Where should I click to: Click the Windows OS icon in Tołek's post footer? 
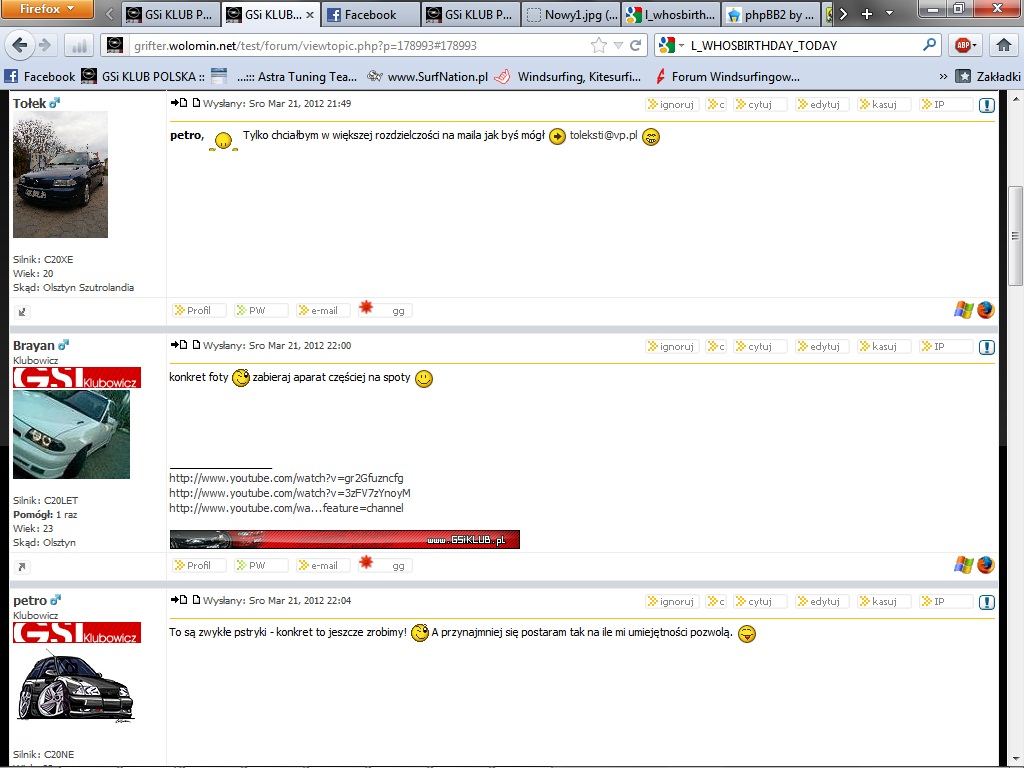click(963, 310)
